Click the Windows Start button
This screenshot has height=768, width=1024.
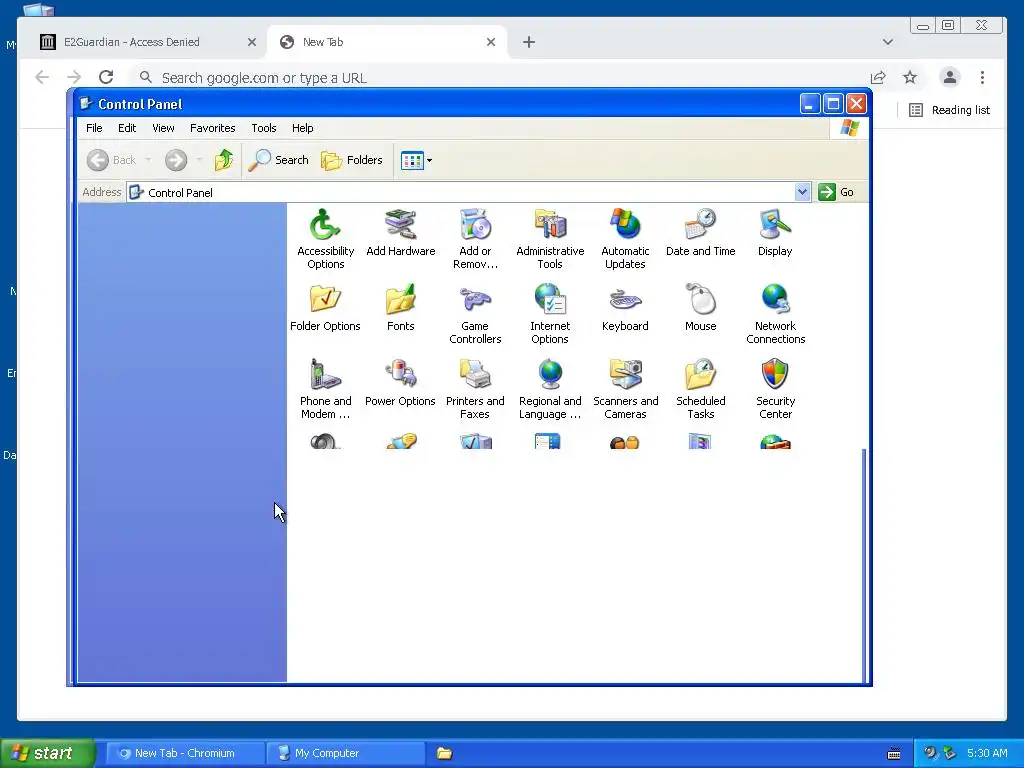[x=47, y=753]
